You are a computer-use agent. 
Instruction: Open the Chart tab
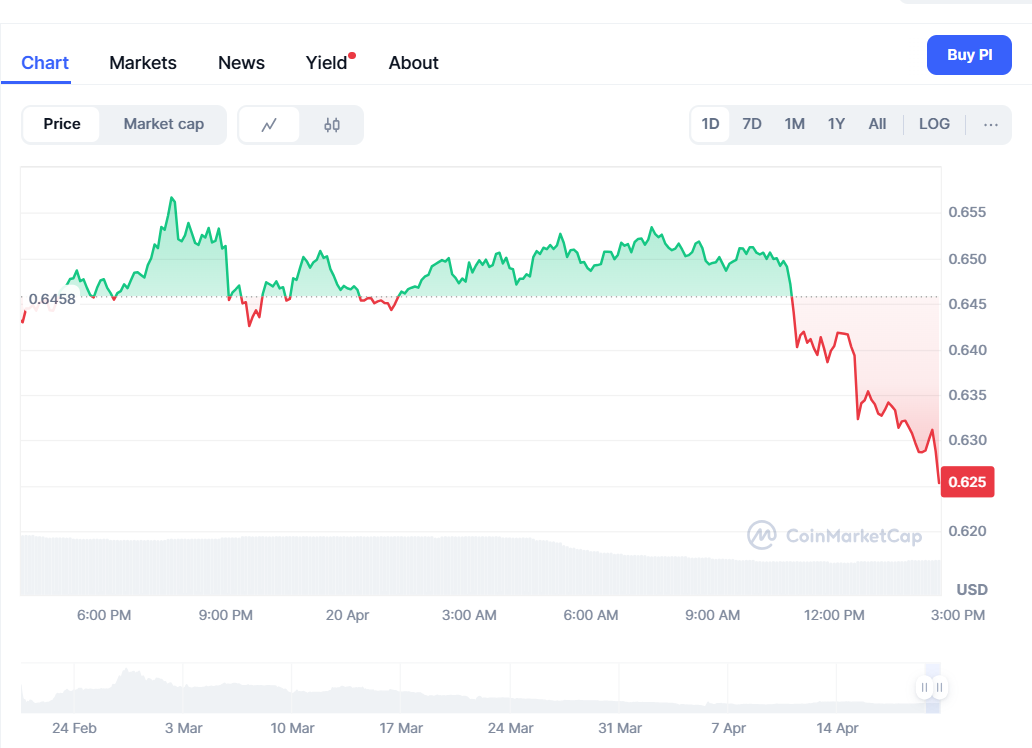tap(45, 63)
